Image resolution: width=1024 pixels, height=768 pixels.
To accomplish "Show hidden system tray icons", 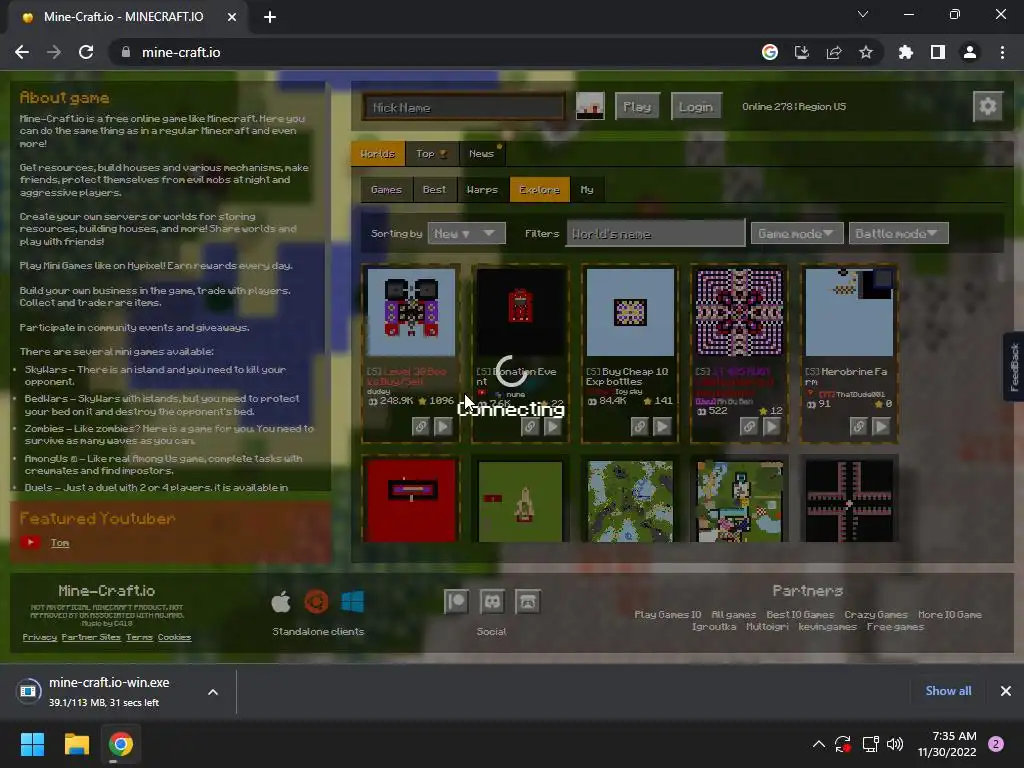I will pos(818,744).
